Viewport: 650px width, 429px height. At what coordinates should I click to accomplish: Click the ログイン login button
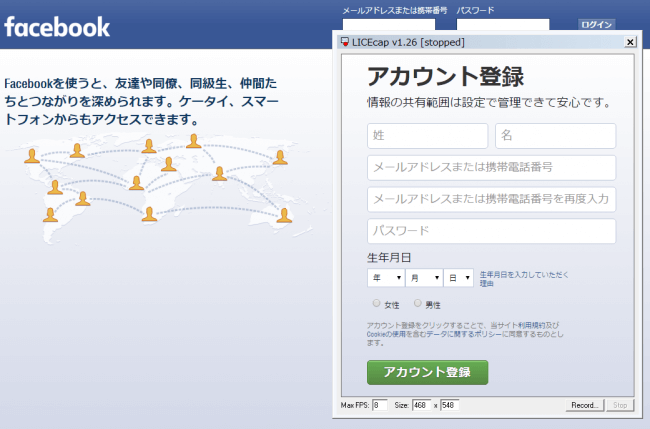(x=597, y=24)
